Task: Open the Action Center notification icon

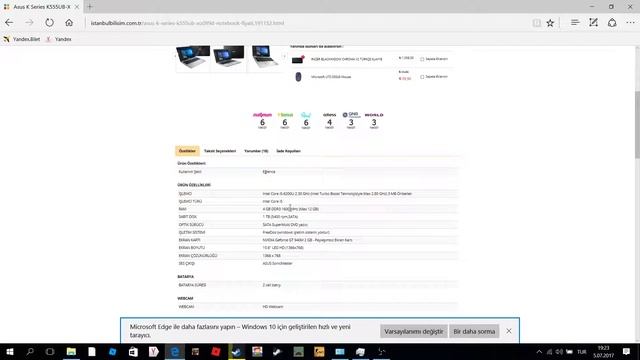Action: 627,352
